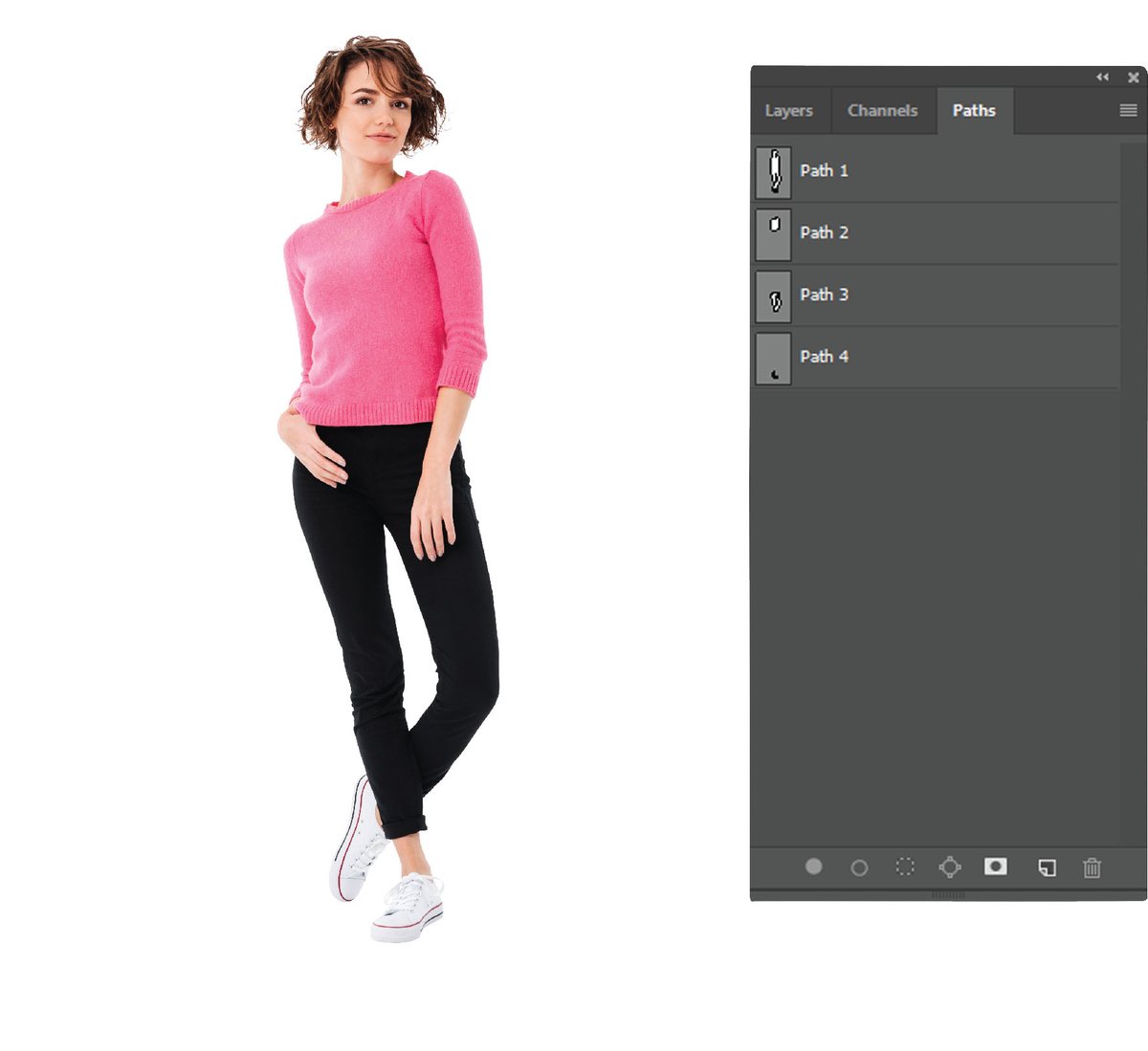Click the Paths panel vertical scrollbar
Image resolution: width=1148 pixels, height=1051 pixels.
point(1133,493)
